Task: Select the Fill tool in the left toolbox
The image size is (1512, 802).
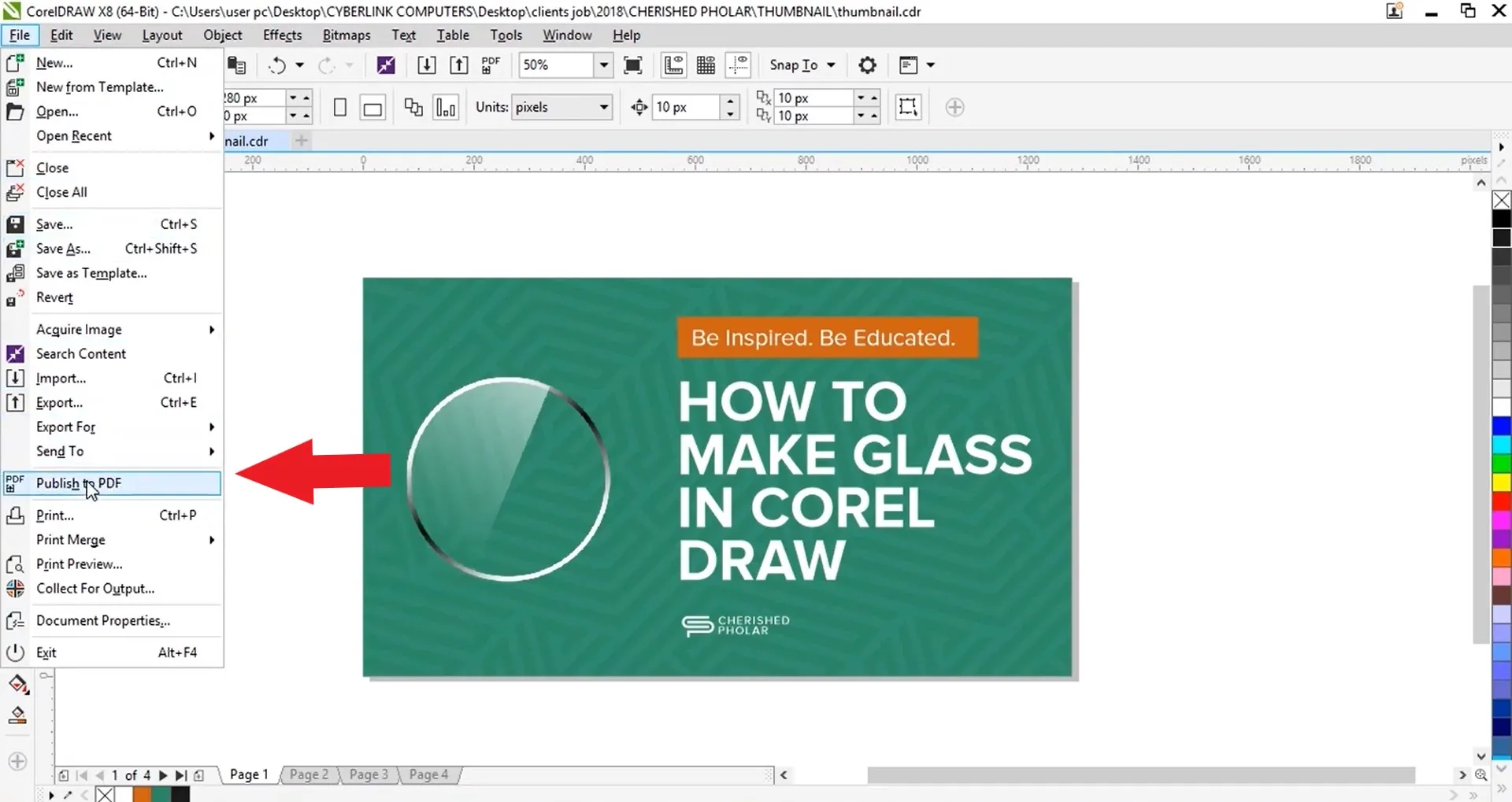Action: [x=17, y=684]
